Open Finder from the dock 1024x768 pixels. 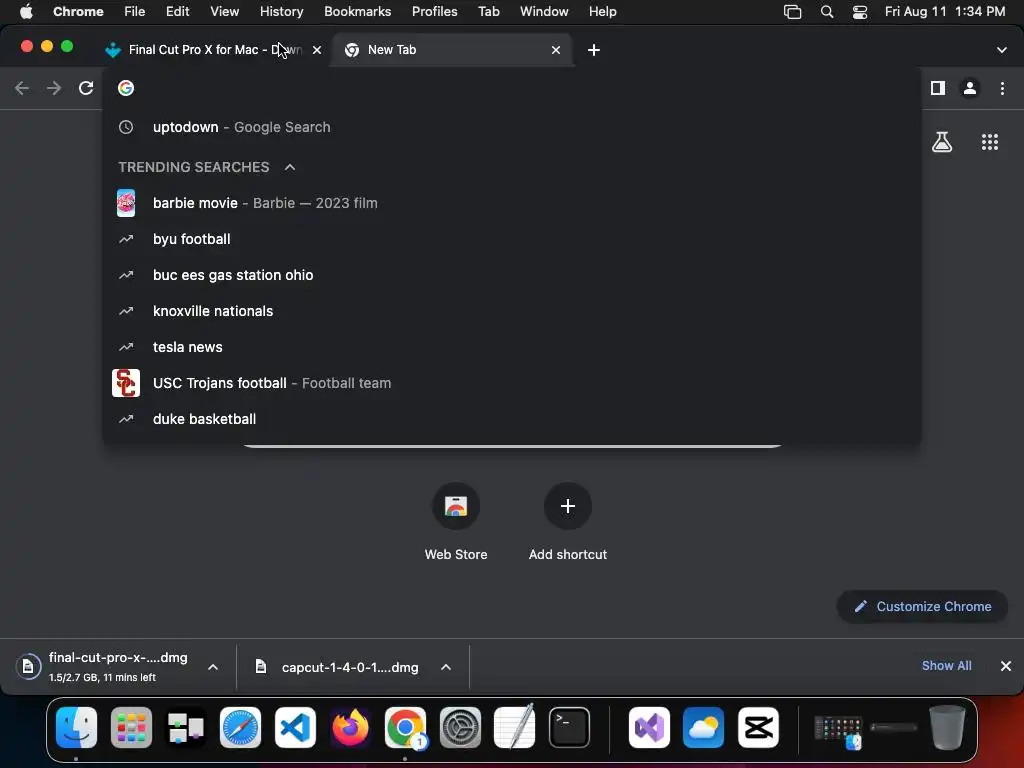click(76, 728)
